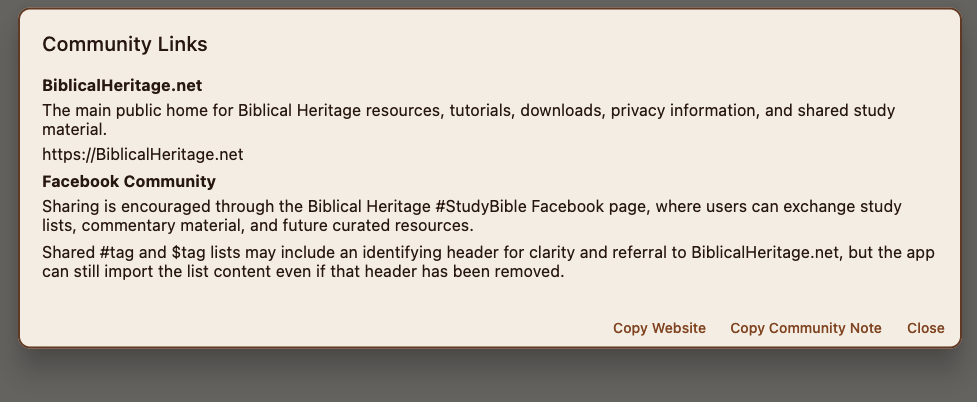The width and height of the screenshot is (977, 402).
Task: Click the dimmed background below the dialog
Action: pyautogui.click(x=488, y=378)
